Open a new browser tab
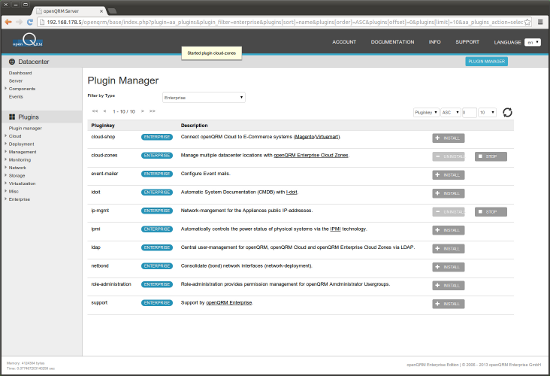 coord(112,11)
